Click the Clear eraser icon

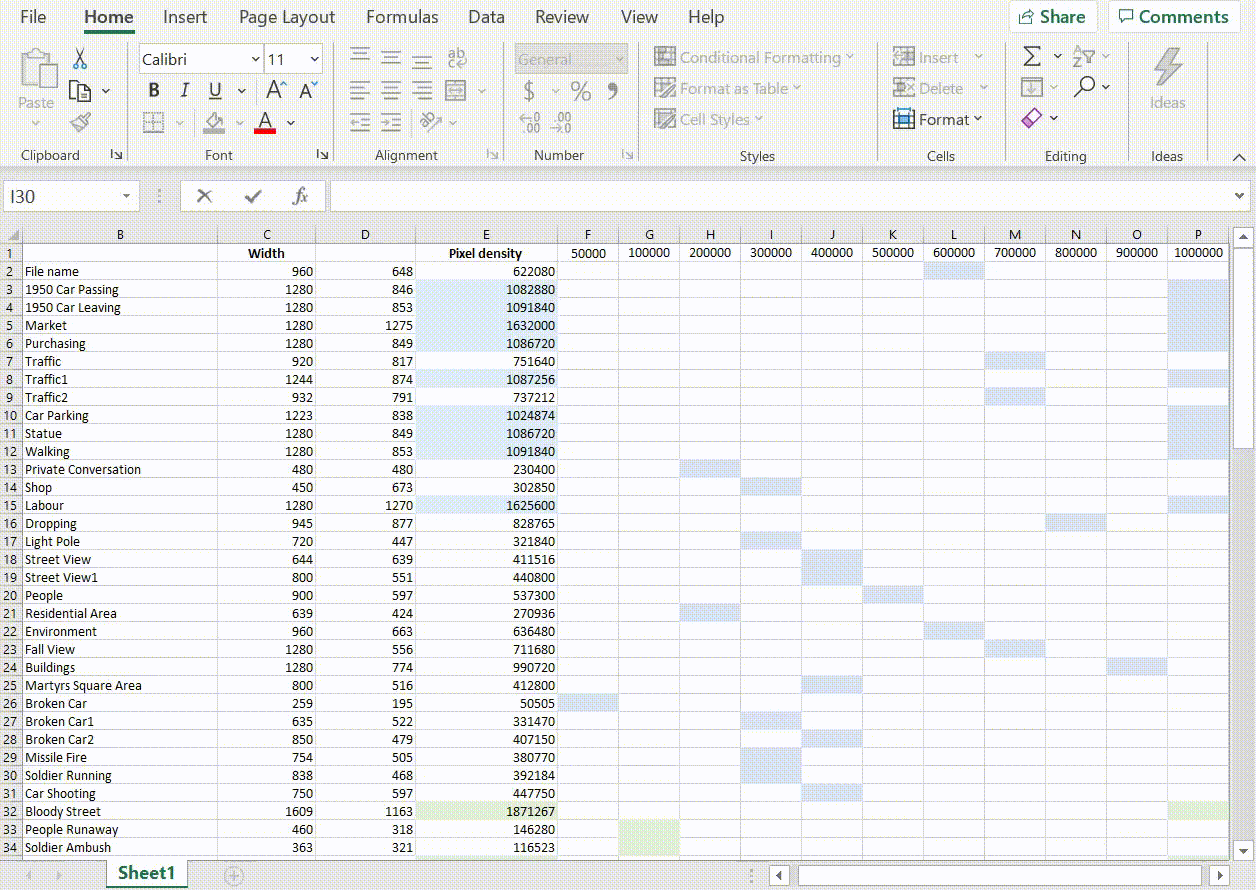click(x=1032, y=119)
